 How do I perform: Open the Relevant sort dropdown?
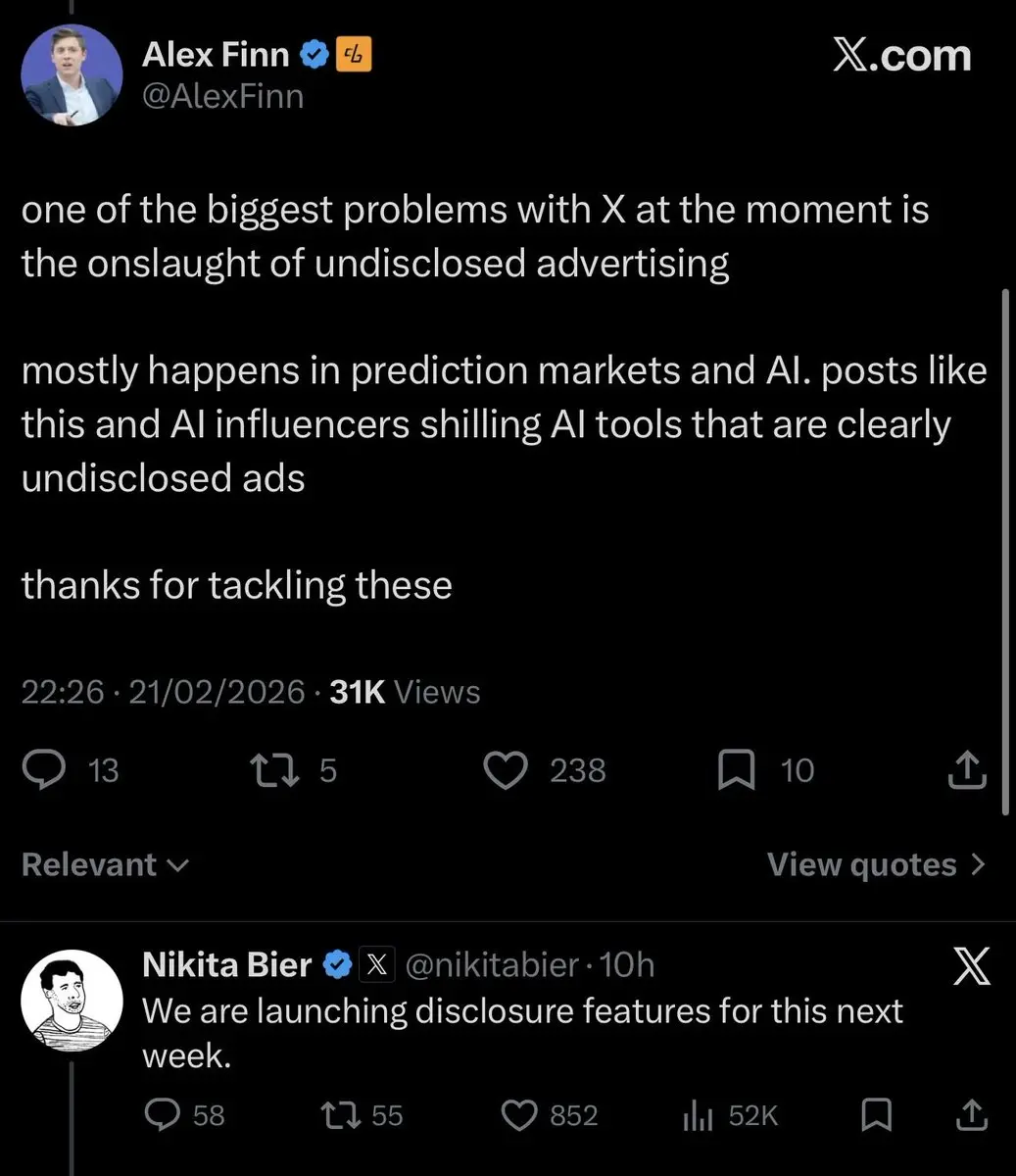[x=105, y=864]
